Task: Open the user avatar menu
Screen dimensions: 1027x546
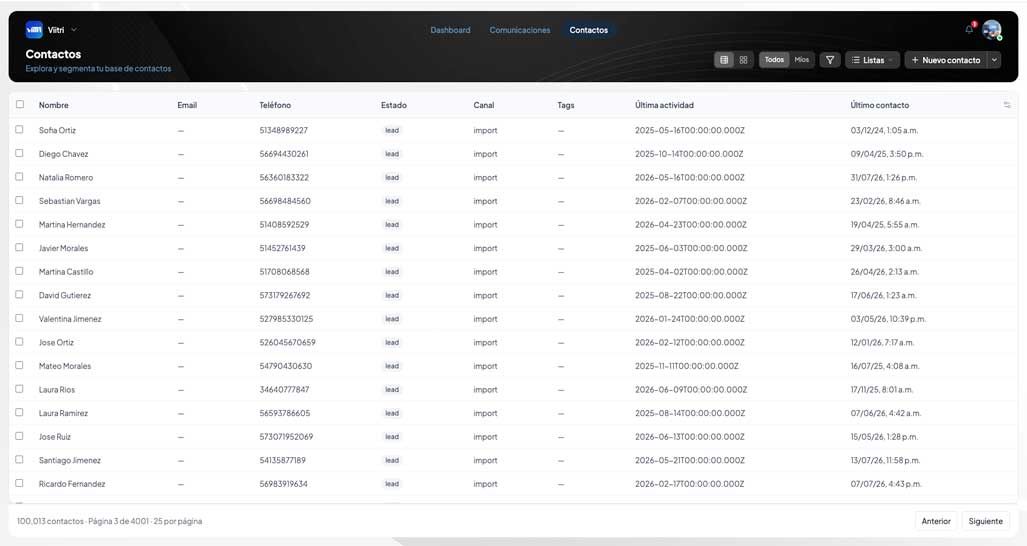Action: tap(992, 29)
